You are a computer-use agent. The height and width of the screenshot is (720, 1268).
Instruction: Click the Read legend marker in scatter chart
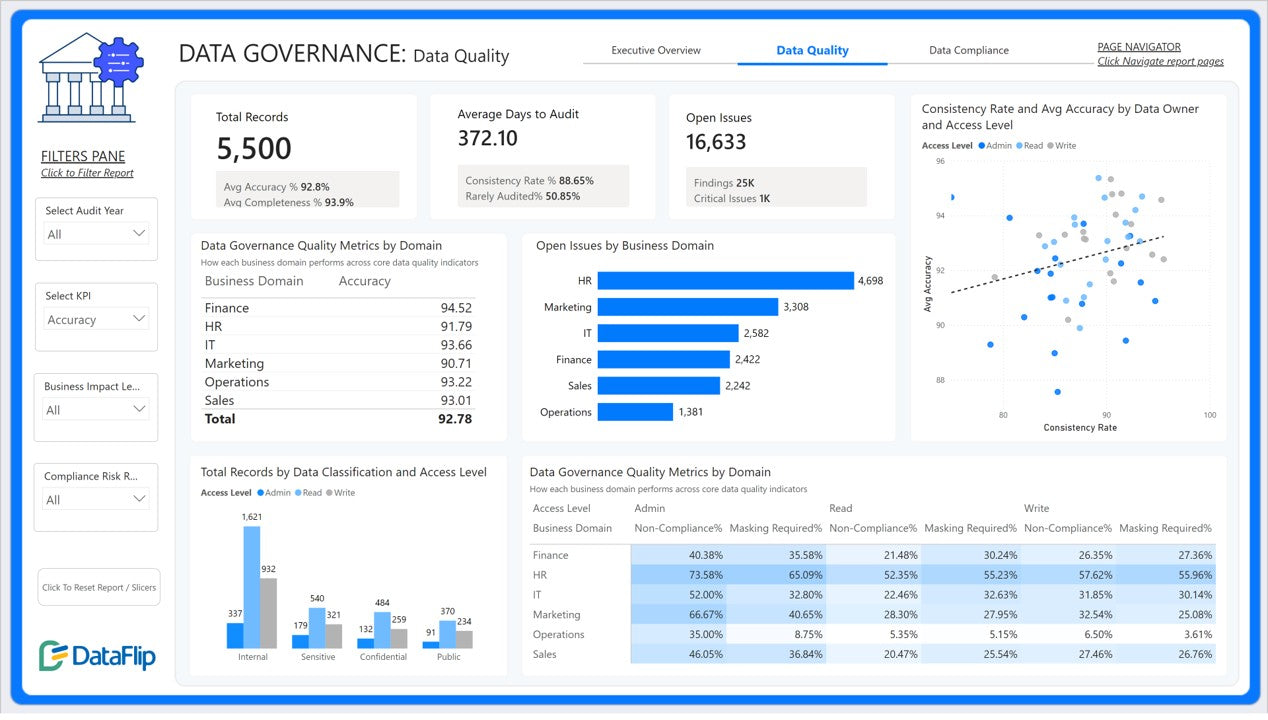tap(1019, 146)
